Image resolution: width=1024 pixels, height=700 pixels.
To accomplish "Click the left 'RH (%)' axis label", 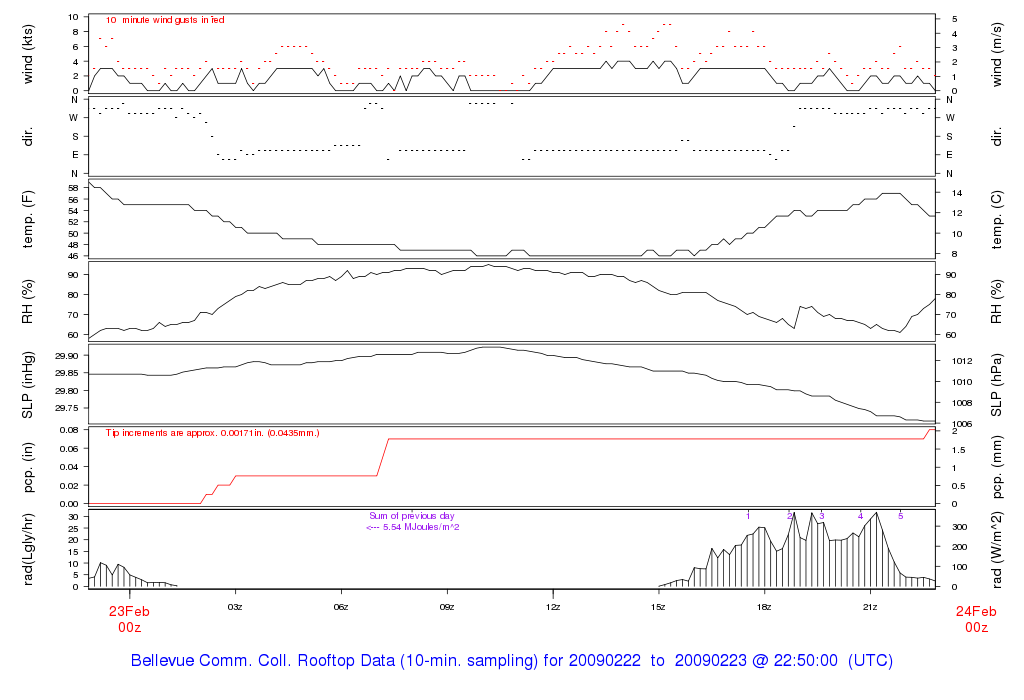I will pyautogui.click(x=27, y=302).
